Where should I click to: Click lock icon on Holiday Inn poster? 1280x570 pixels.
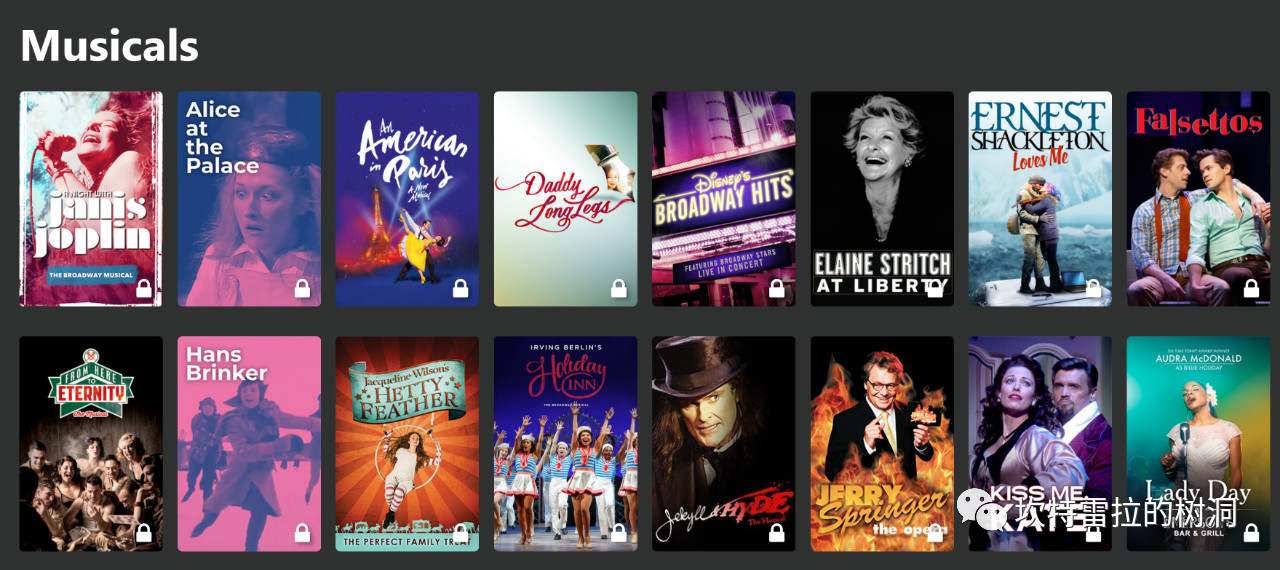click(x=618, y=534)
